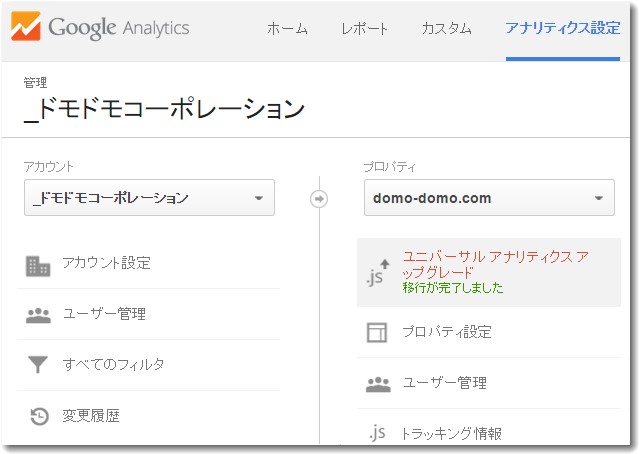Click the .js icon for トラッキング情報
Viewport: 639px width, 454px height.
(x=377, y=432)
